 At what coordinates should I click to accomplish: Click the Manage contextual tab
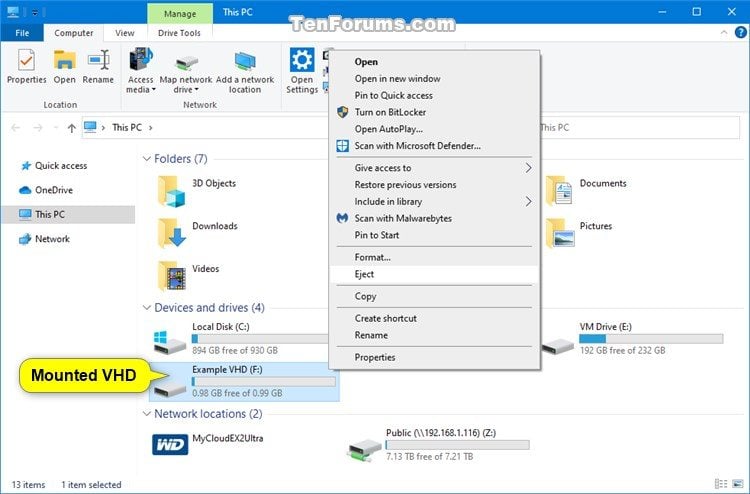(x=180, y=13)
